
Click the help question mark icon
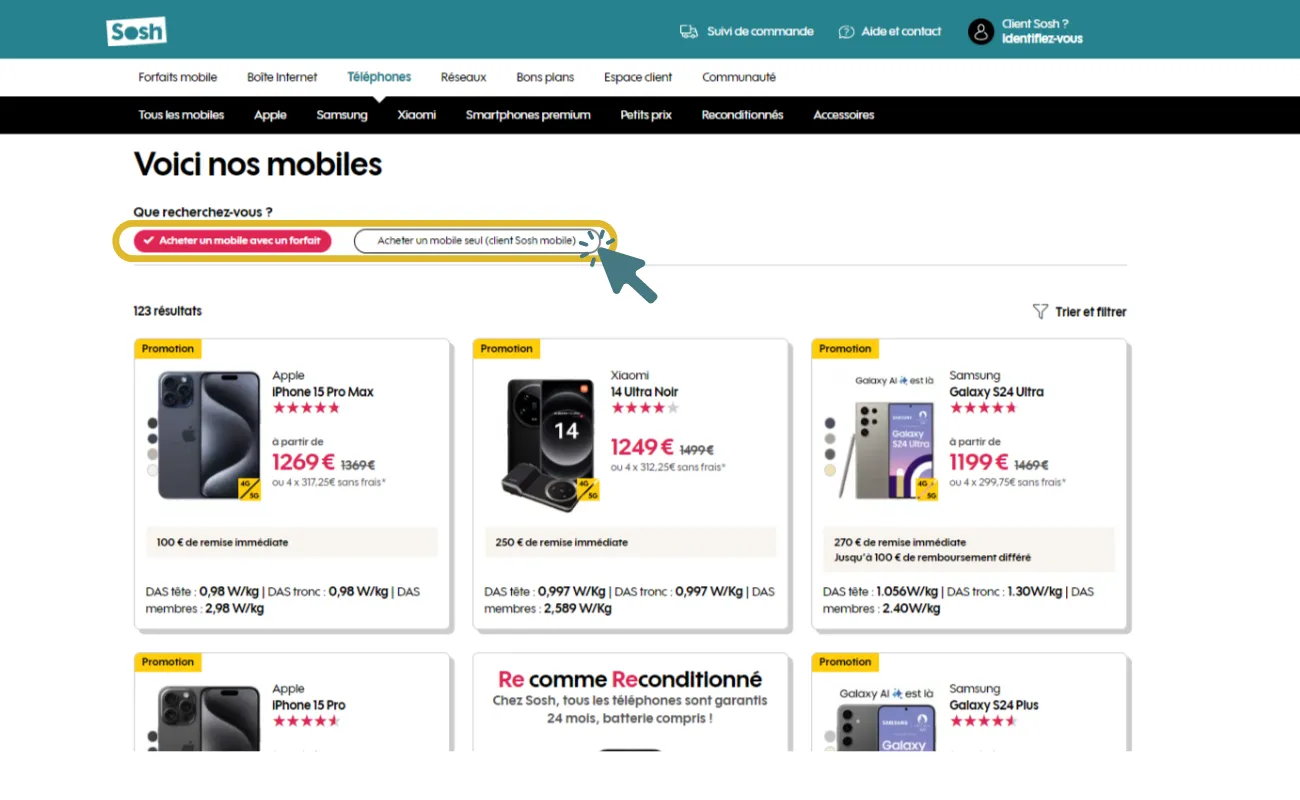click(x=847, y=32)
